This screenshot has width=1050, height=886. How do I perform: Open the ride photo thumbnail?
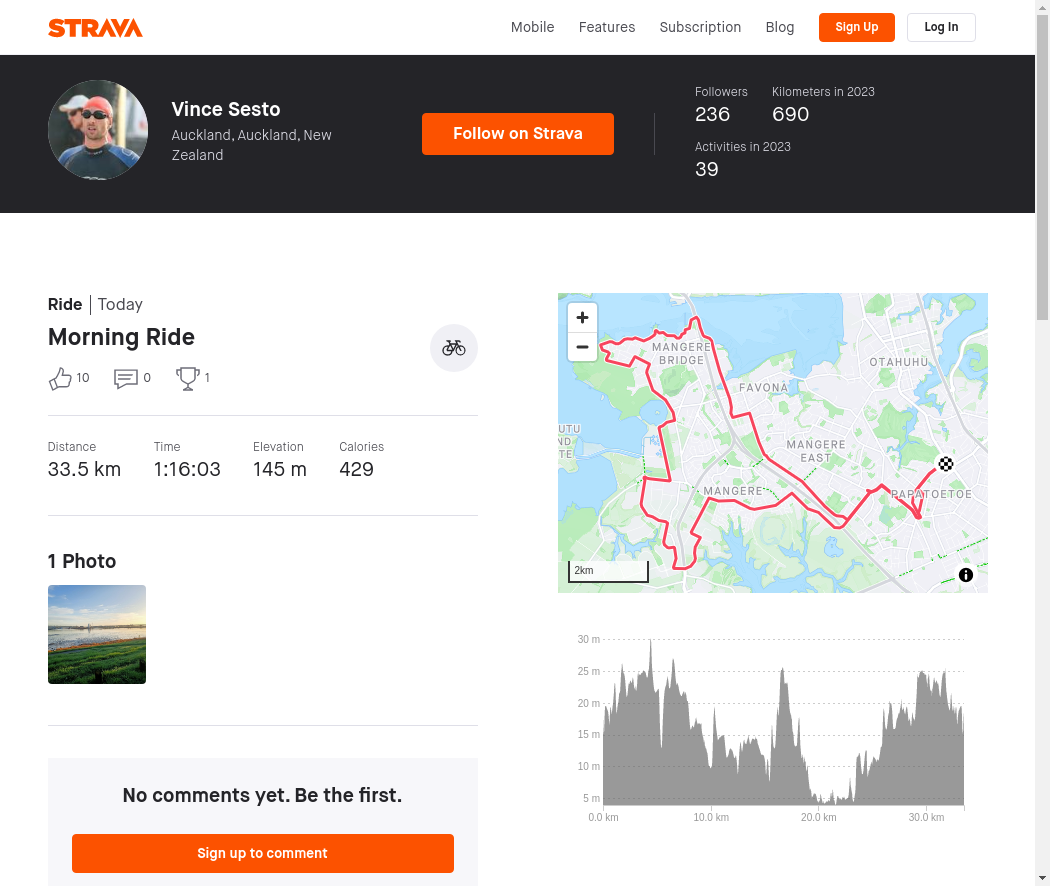(97, 634)
